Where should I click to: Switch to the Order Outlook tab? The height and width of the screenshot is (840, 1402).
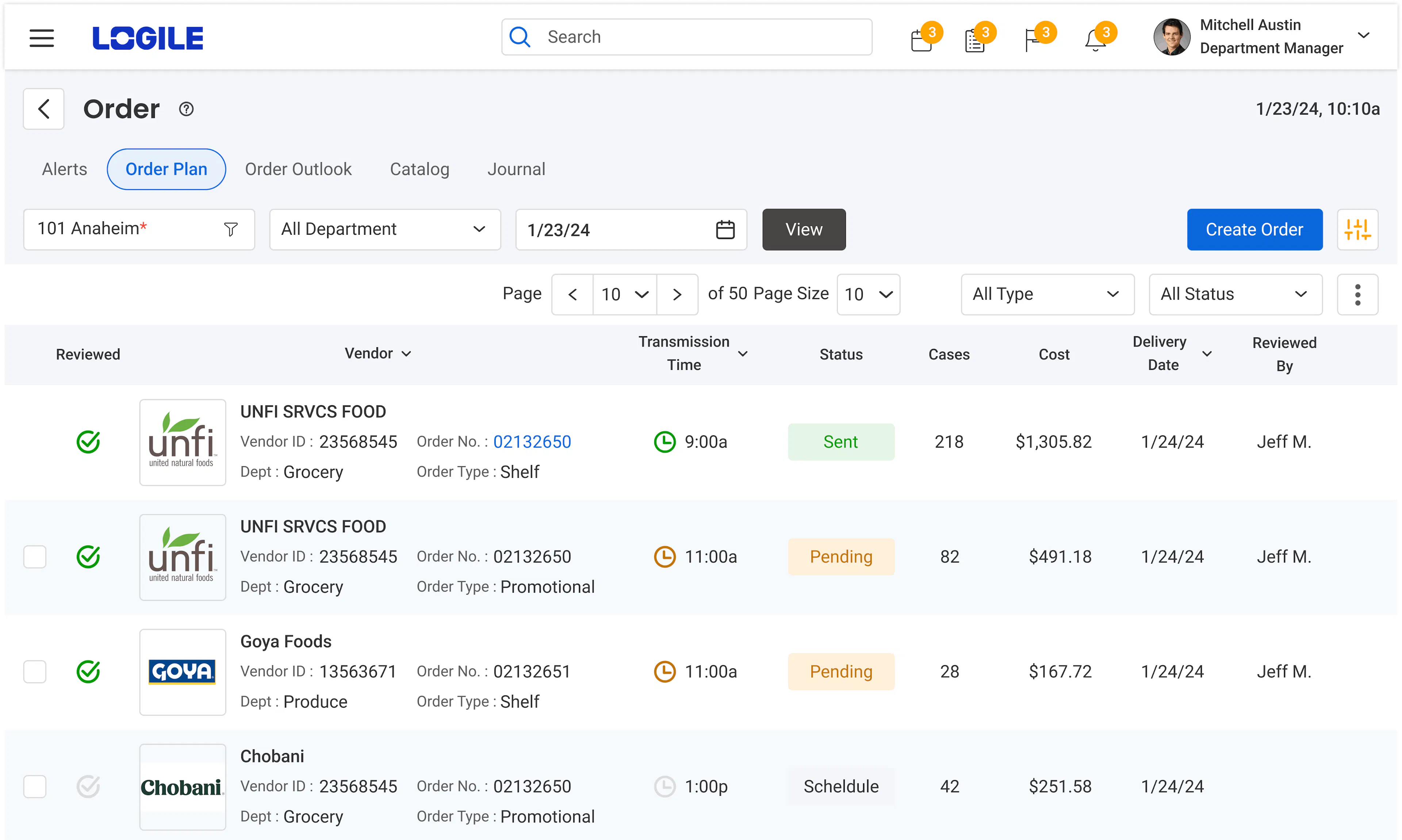(x=298, y=169)
